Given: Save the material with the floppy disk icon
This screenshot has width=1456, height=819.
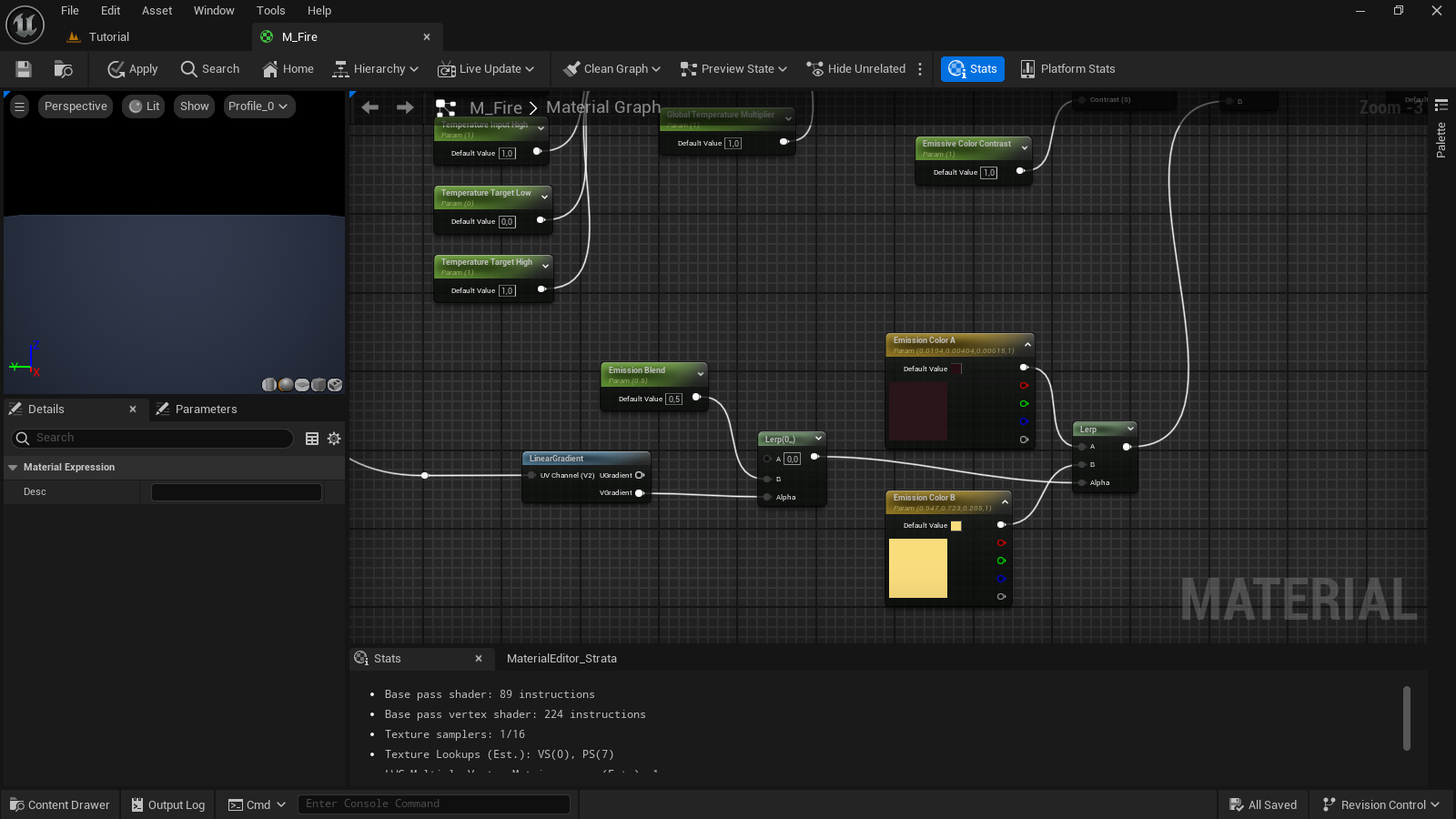Looking at the screenshot, I should [x=24, y=69].
